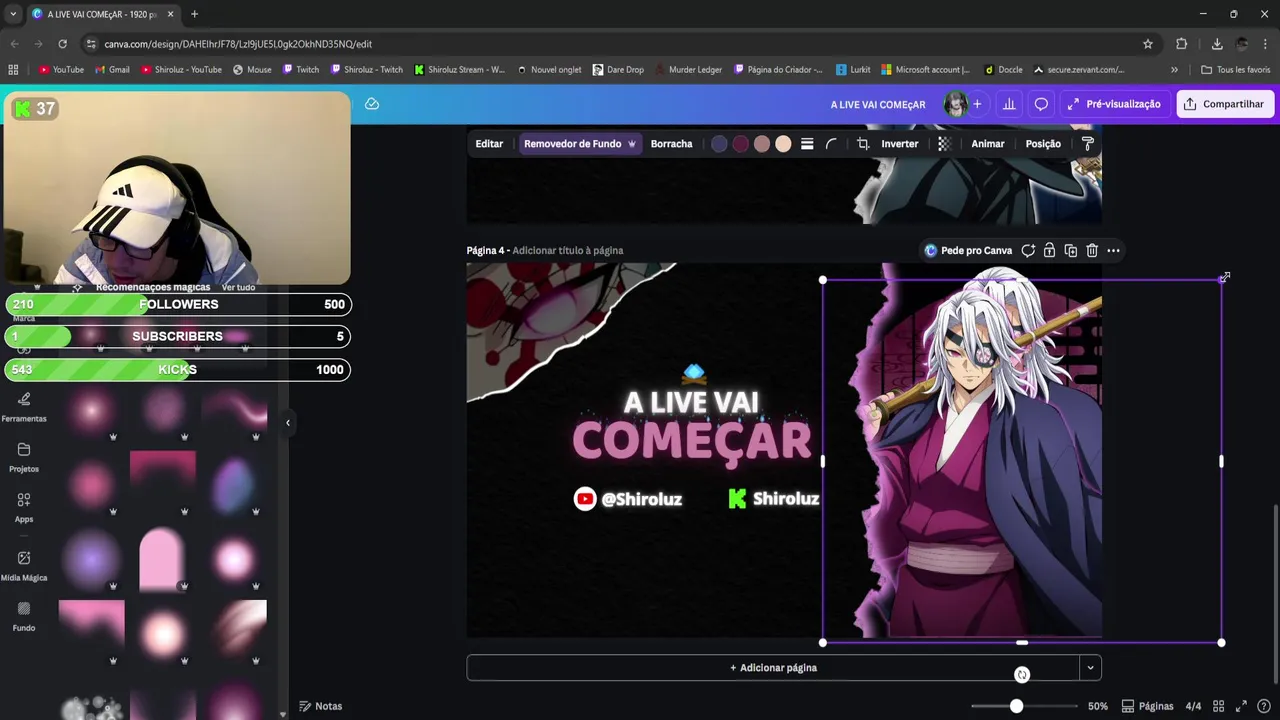Click the browser address bar

click(610, 44)
